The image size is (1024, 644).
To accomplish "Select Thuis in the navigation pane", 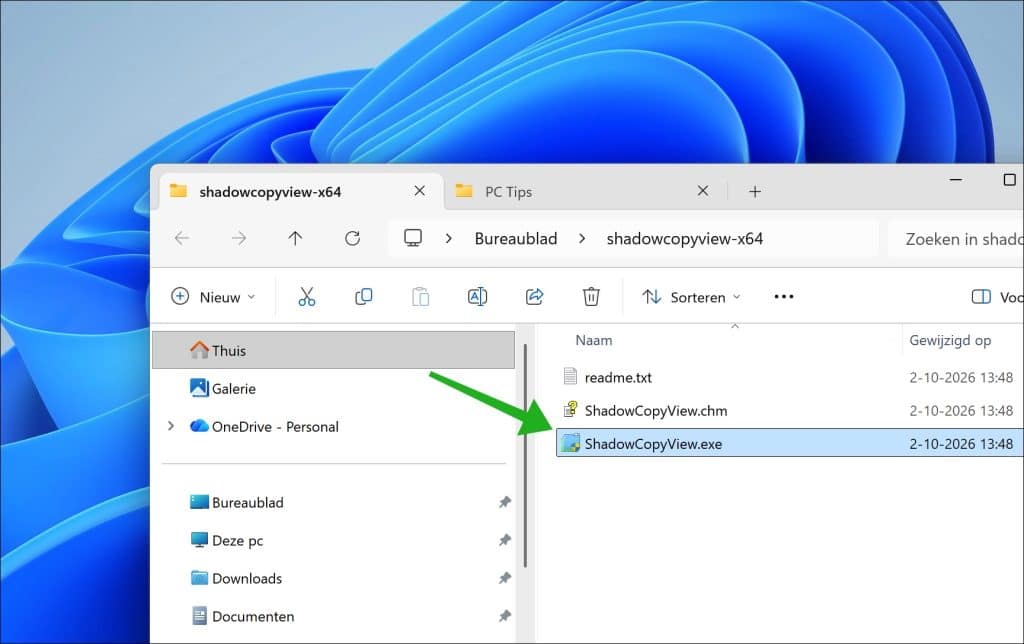I will (x=333, y=350).
